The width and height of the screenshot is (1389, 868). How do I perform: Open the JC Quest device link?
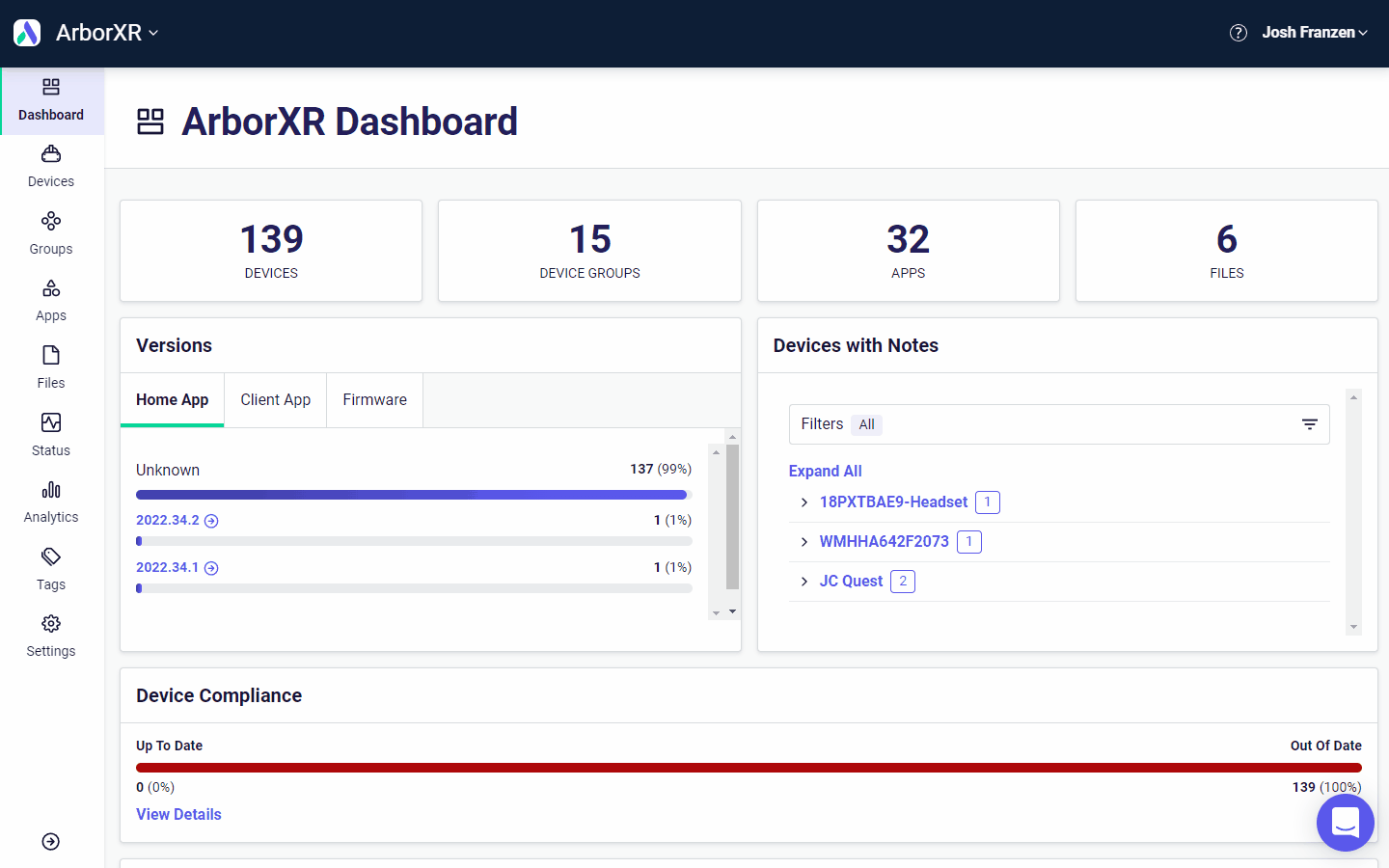click(851, 582)
